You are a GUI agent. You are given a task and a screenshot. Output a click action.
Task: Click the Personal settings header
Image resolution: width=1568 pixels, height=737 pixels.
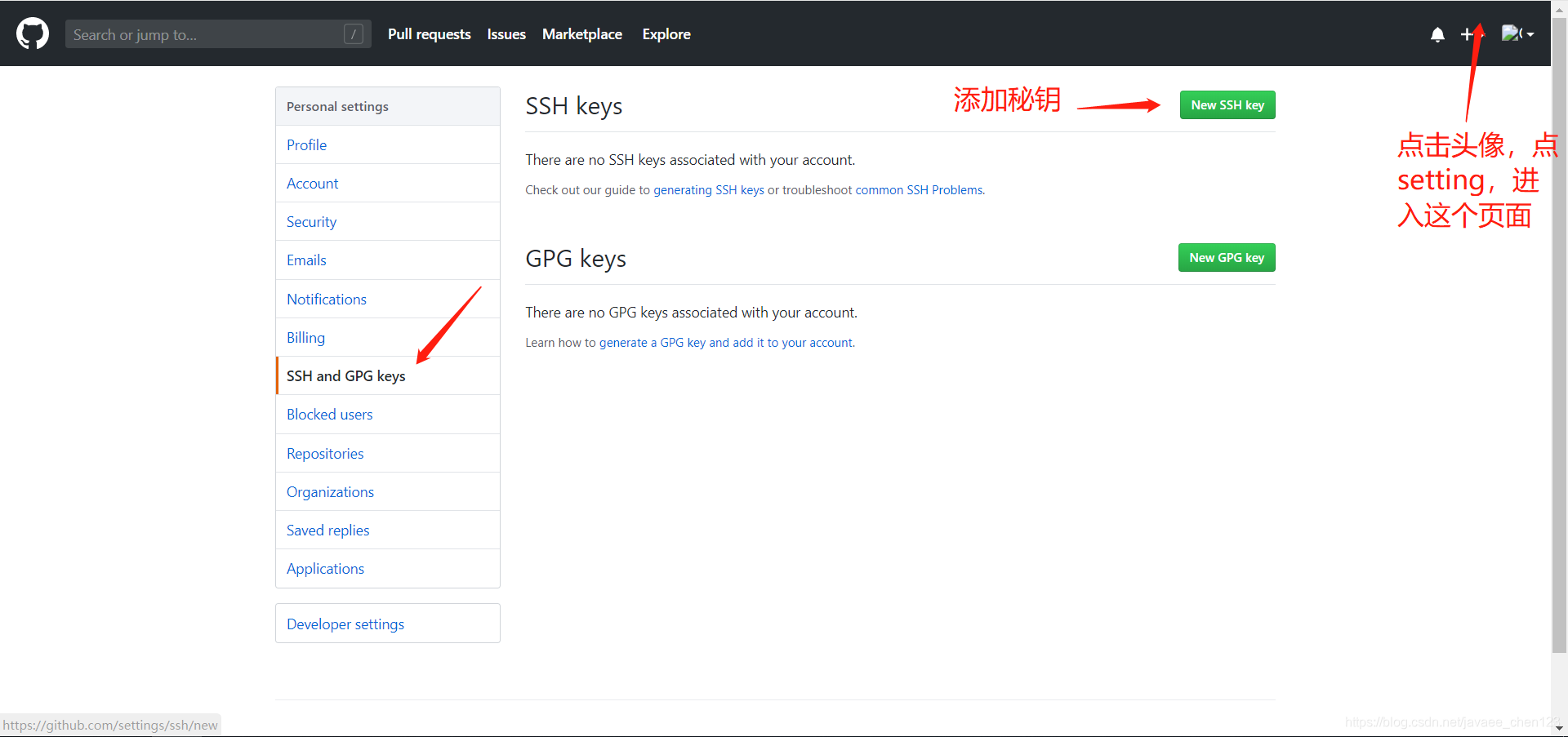[388, 106]
